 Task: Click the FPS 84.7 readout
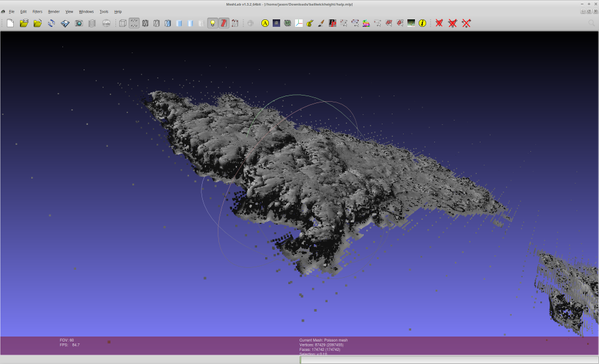70,345
